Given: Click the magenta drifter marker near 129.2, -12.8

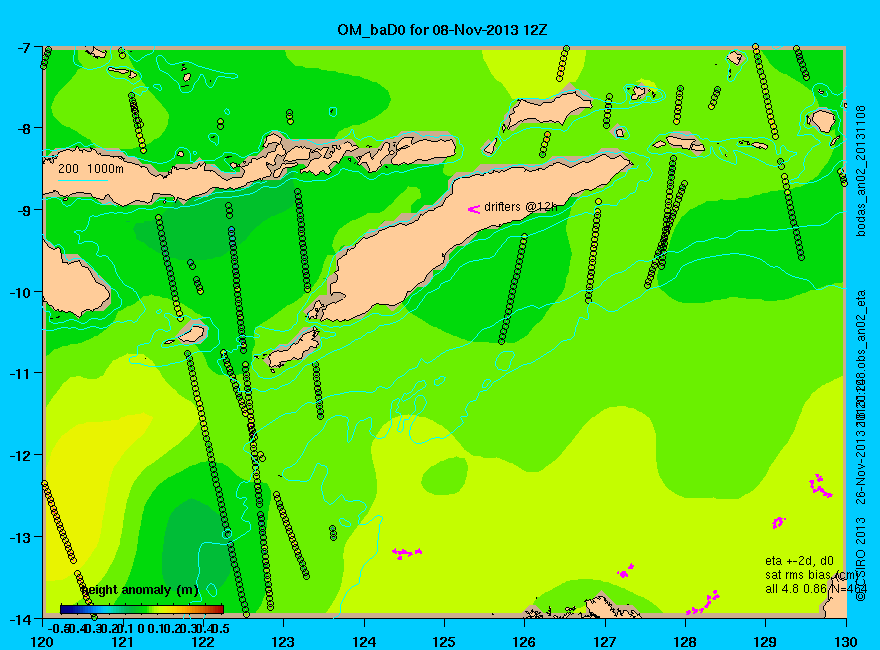Looking at the screenshot, I should point(778,523).
